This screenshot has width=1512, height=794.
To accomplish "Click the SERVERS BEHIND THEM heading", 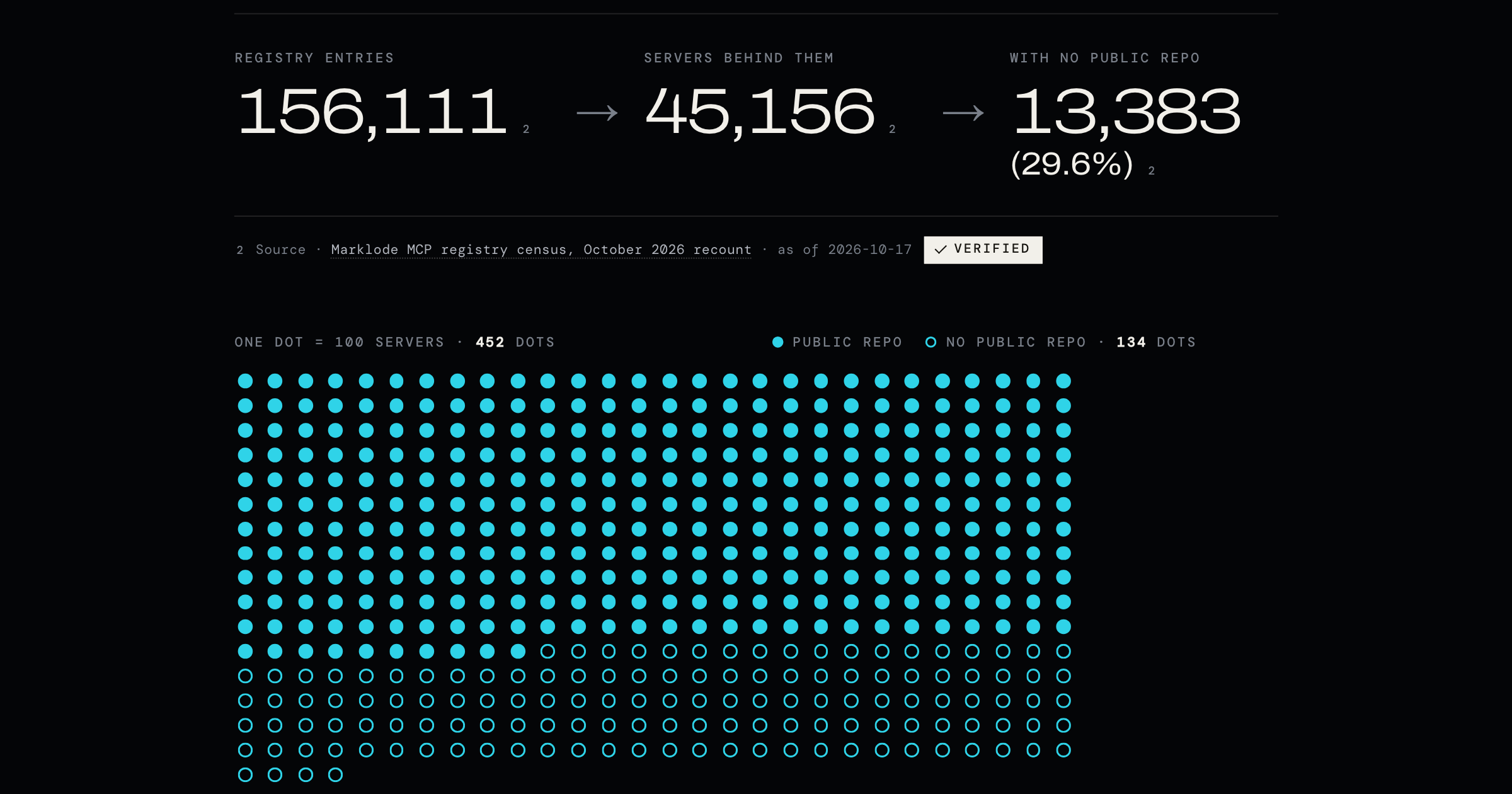I will pos(739,58).
